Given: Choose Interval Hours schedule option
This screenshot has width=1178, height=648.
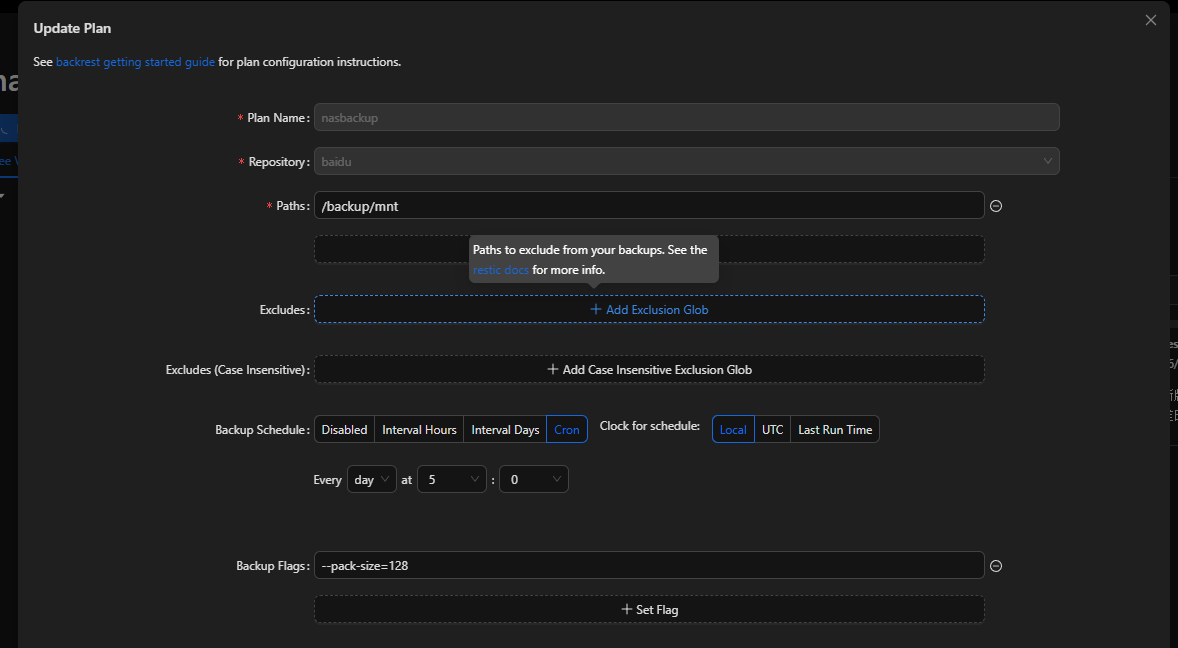Looking at the screenshot, I should tap(419, 430).
